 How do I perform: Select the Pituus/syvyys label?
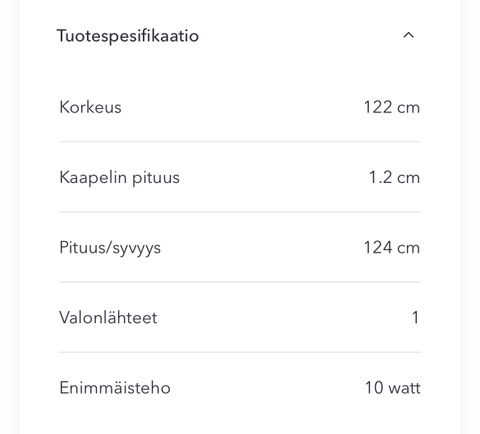(110, 248)
